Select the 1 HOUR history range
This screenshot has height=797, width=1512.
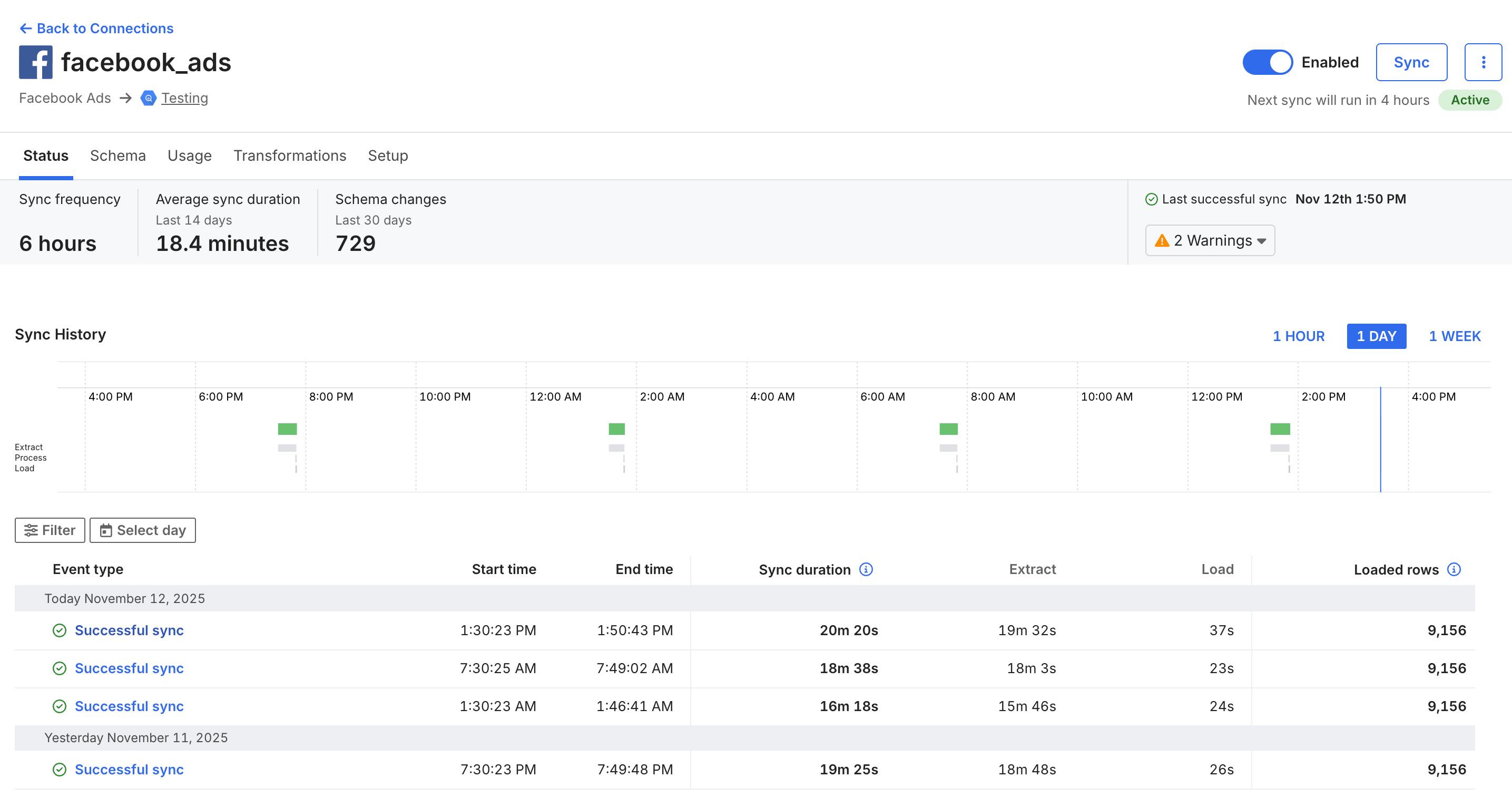[1298, 336]
